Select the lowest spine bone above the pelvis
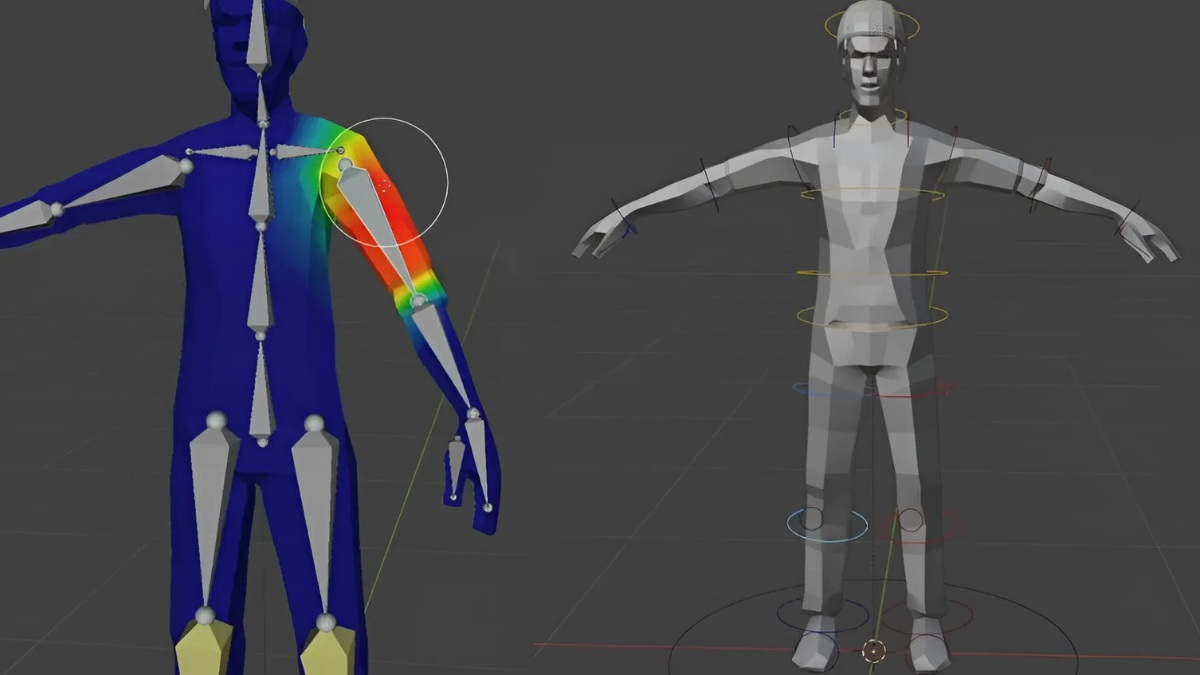Screen dimensions: 1200x675 pos(261,388)
